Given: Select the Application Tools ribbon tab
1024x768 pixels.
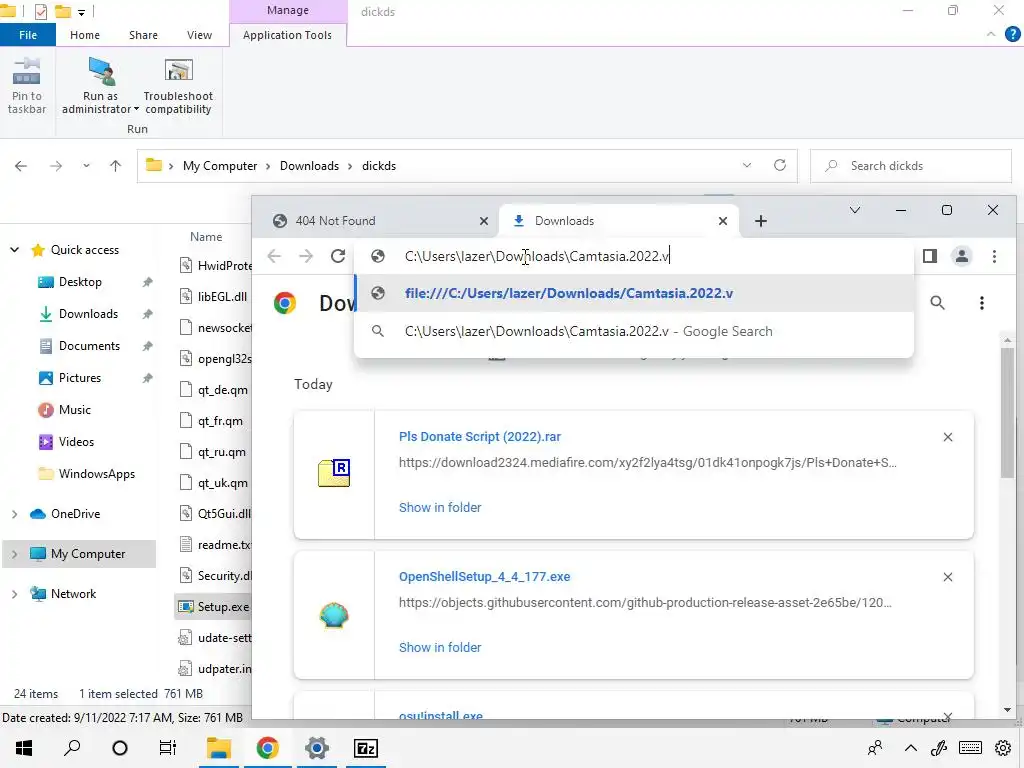Looking at the screenshot, I should point(287,35).
